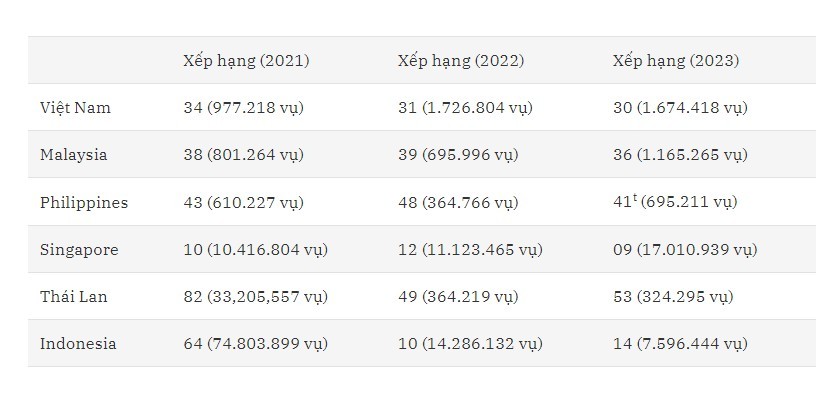The width and height of the screenshot is (838, 400).
Task: Click Philippines' 2021 value 43 (610.227 vụ)
Action: click(x=243, y=202)
